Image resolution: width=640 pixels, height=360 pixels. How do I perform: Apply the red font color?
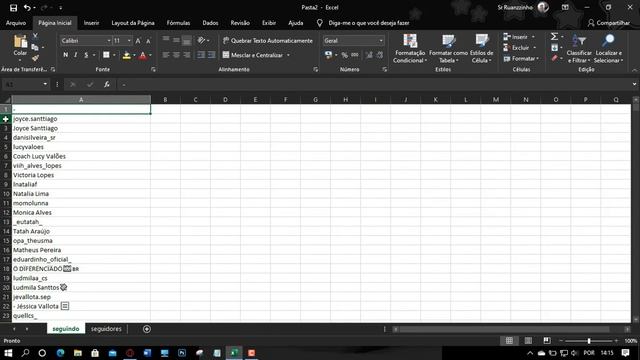pos(143,55)
